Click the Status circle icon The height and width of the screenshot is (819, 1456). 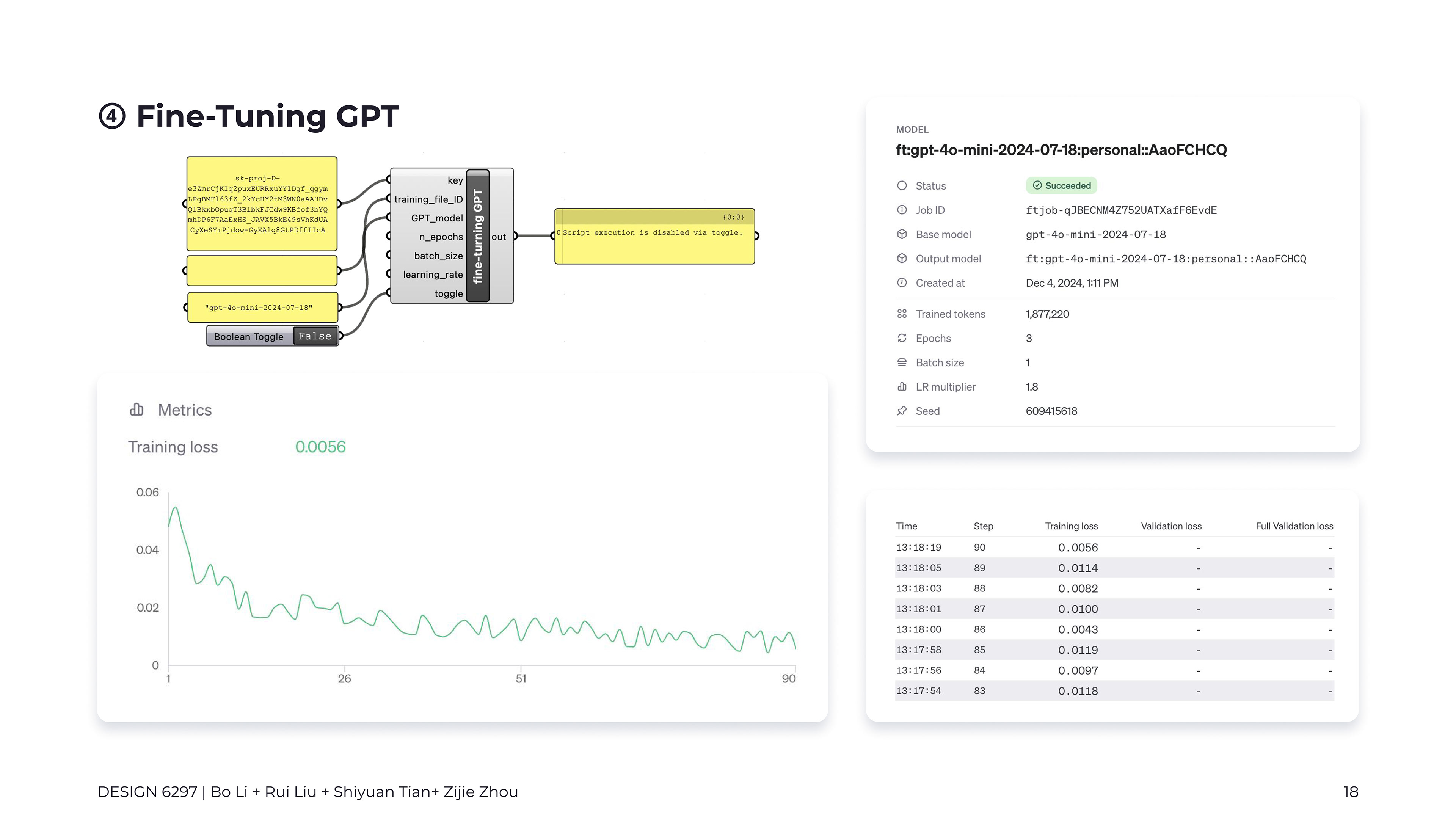902,185
